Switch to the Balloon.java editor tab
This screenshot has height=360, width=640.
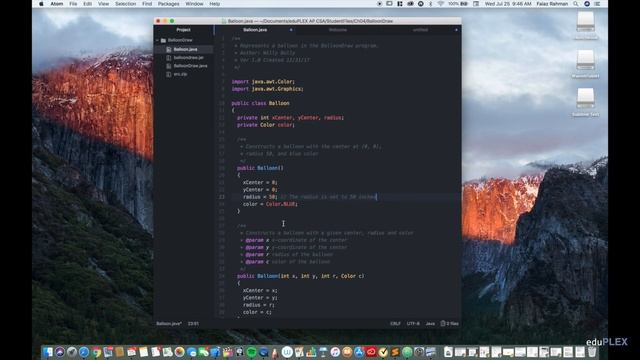click(255, 30)
